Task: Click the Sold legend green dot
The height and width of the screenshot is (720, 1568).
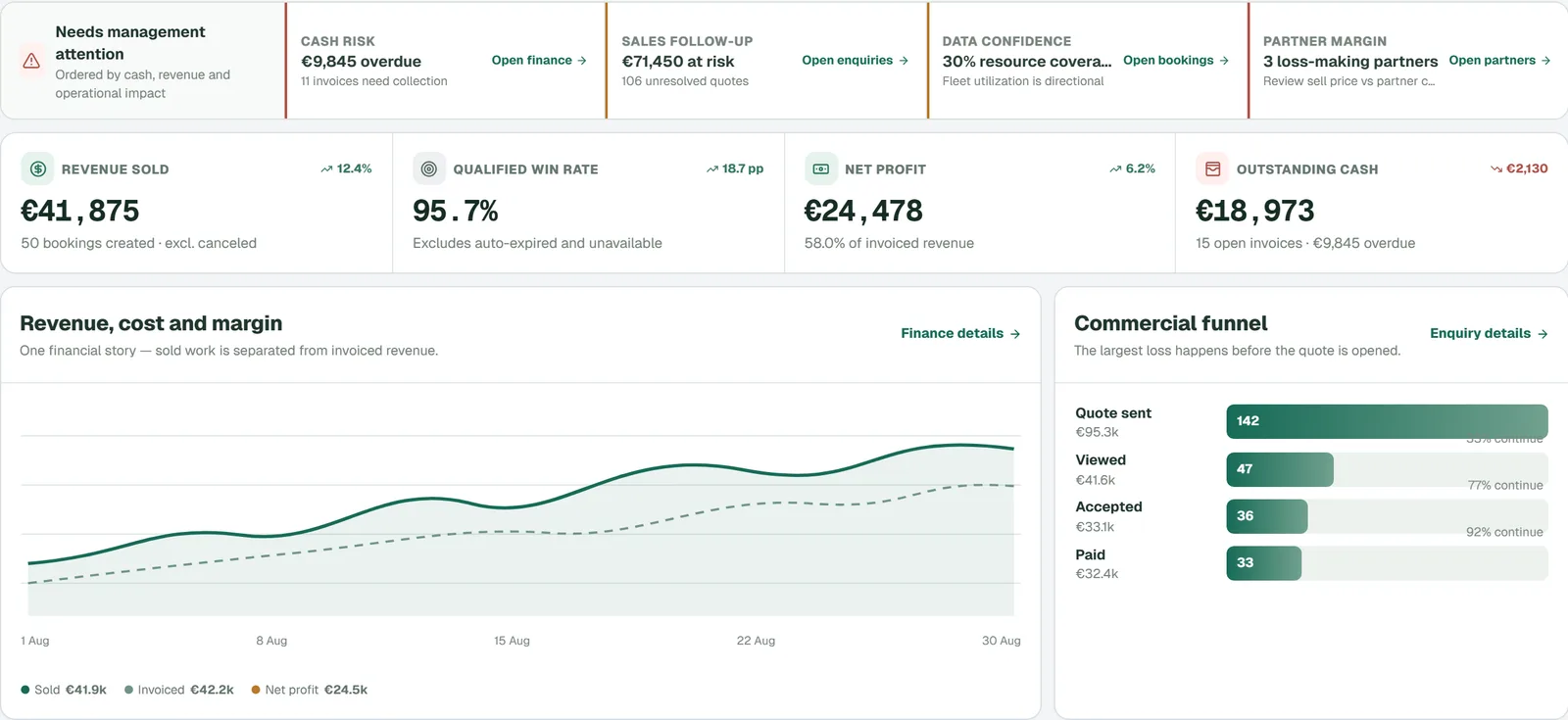Action: click(x=24, y=690)
